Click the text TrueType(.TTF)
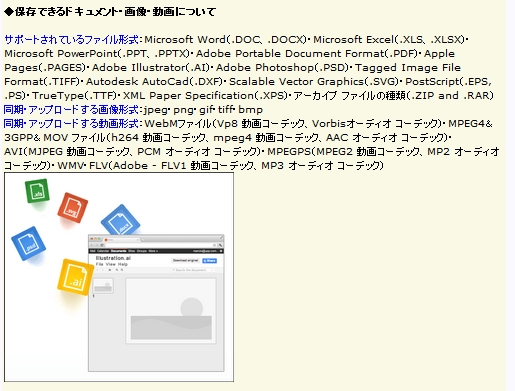The height and width of the screenshot is (391, 515). (74, 96)
